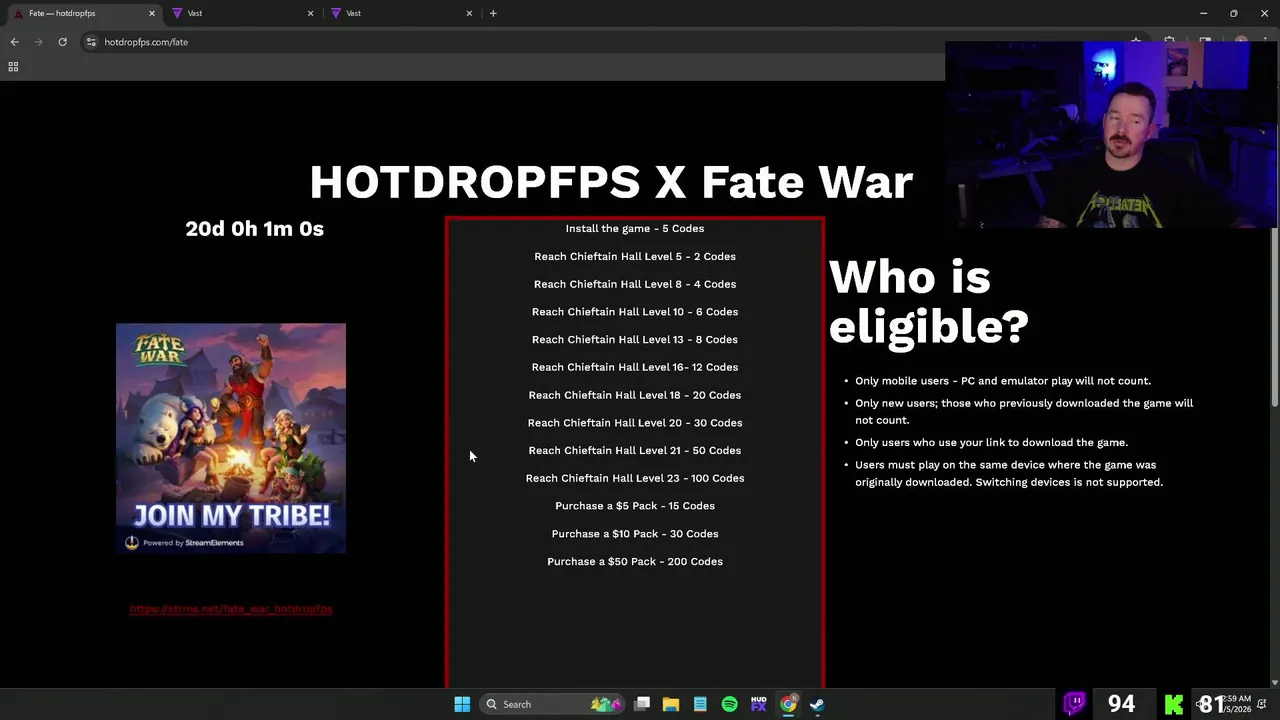Click the page vertical scrollbar
Screen dimensions: 1280x720
1274,318
